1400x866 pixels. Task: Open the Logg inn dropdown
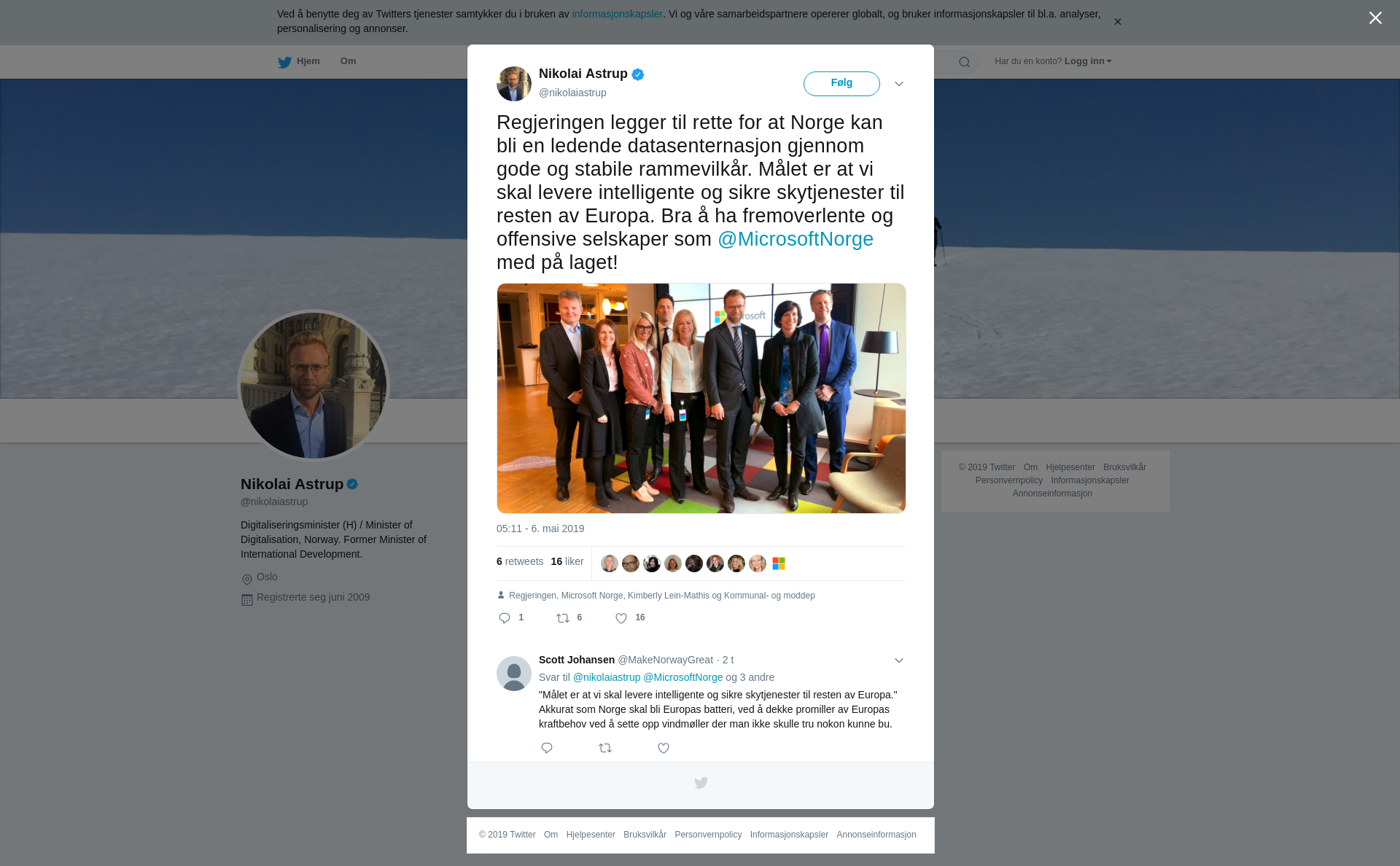(x=1088, y=61)
